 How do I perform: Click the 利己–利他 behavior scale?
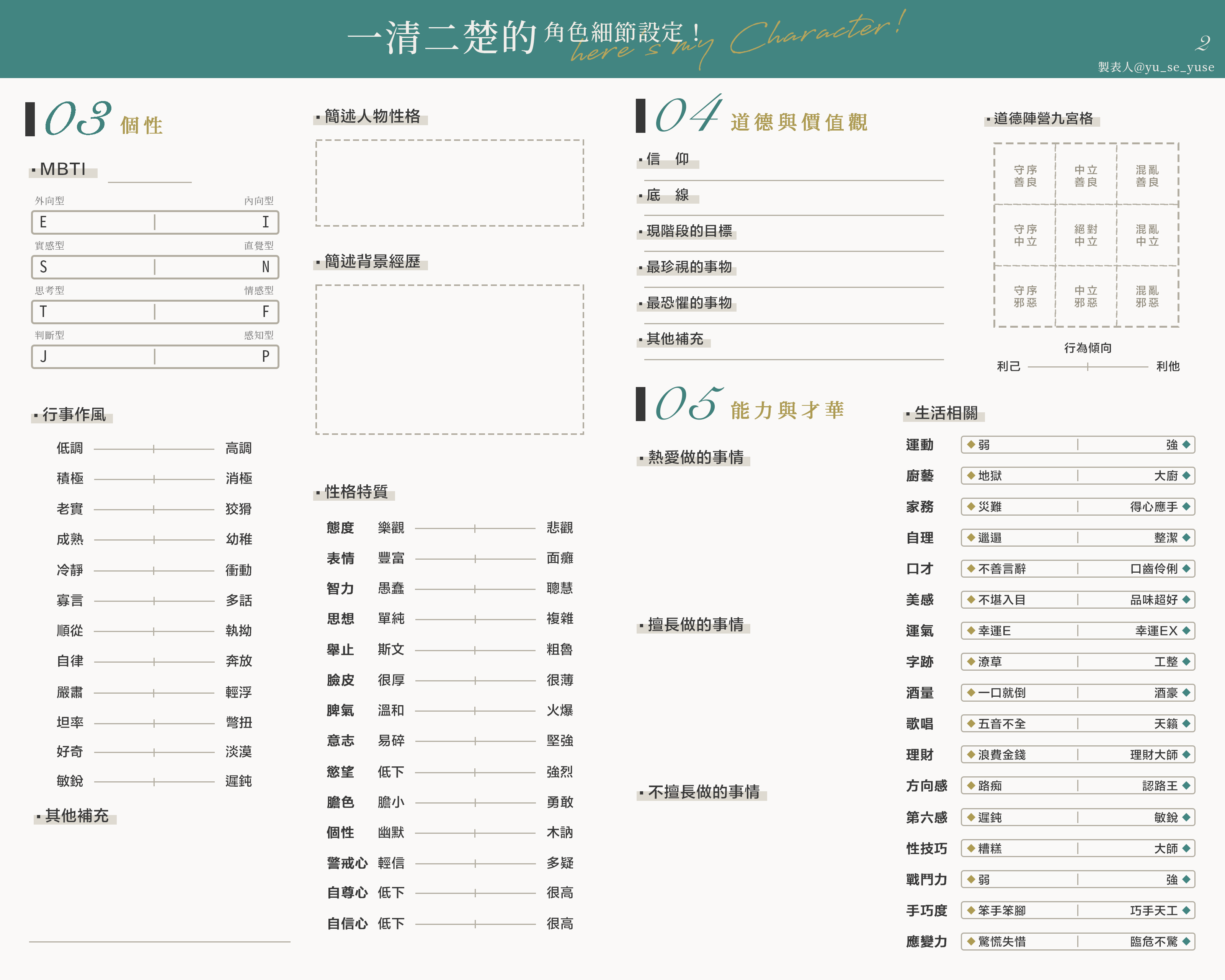tap(1088, 367)
